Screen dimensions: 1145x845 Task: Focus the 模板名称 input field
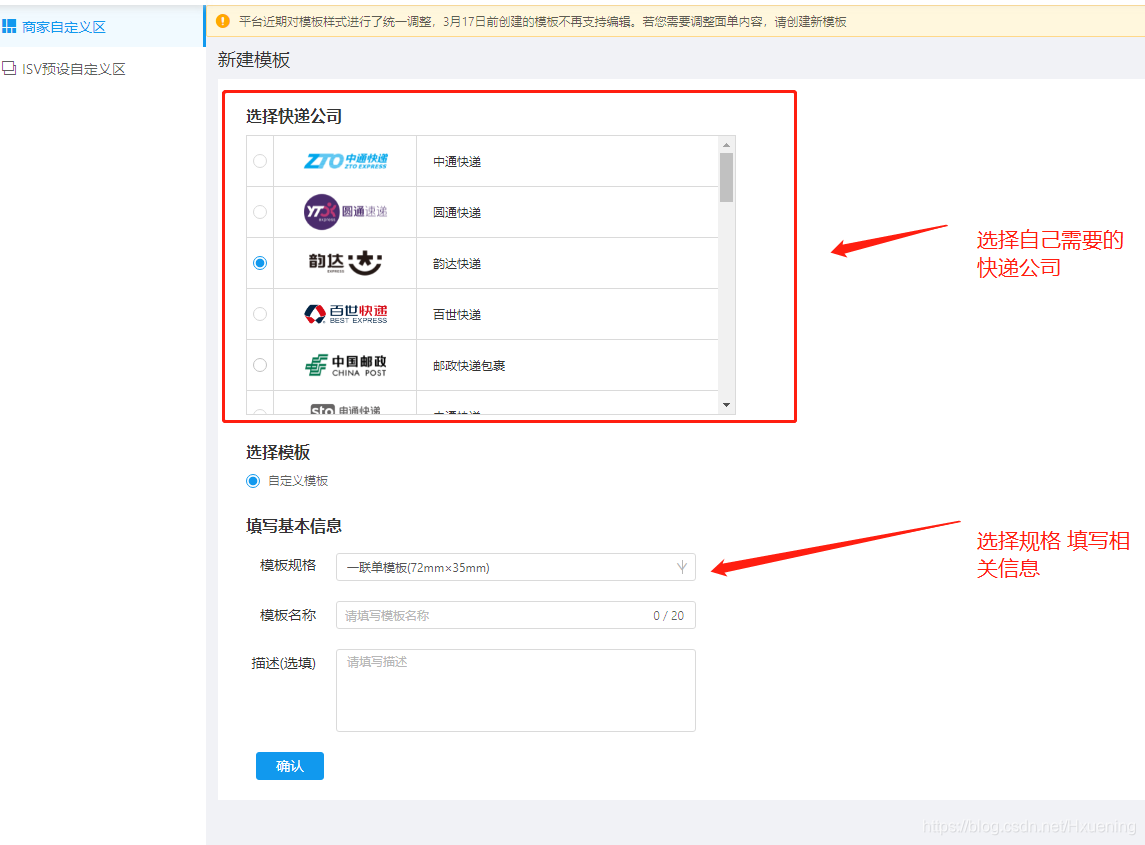point(516,616)
